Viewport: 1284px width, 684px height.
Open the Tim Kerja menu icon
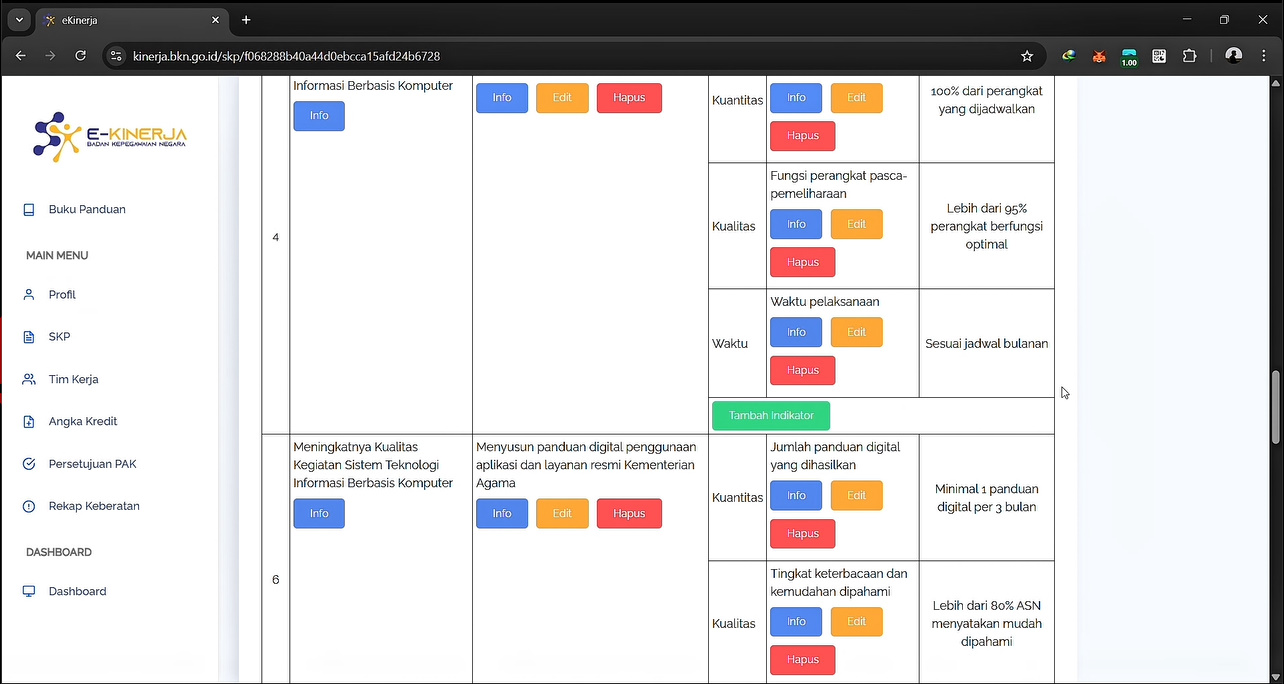click(x=29, y=380)
